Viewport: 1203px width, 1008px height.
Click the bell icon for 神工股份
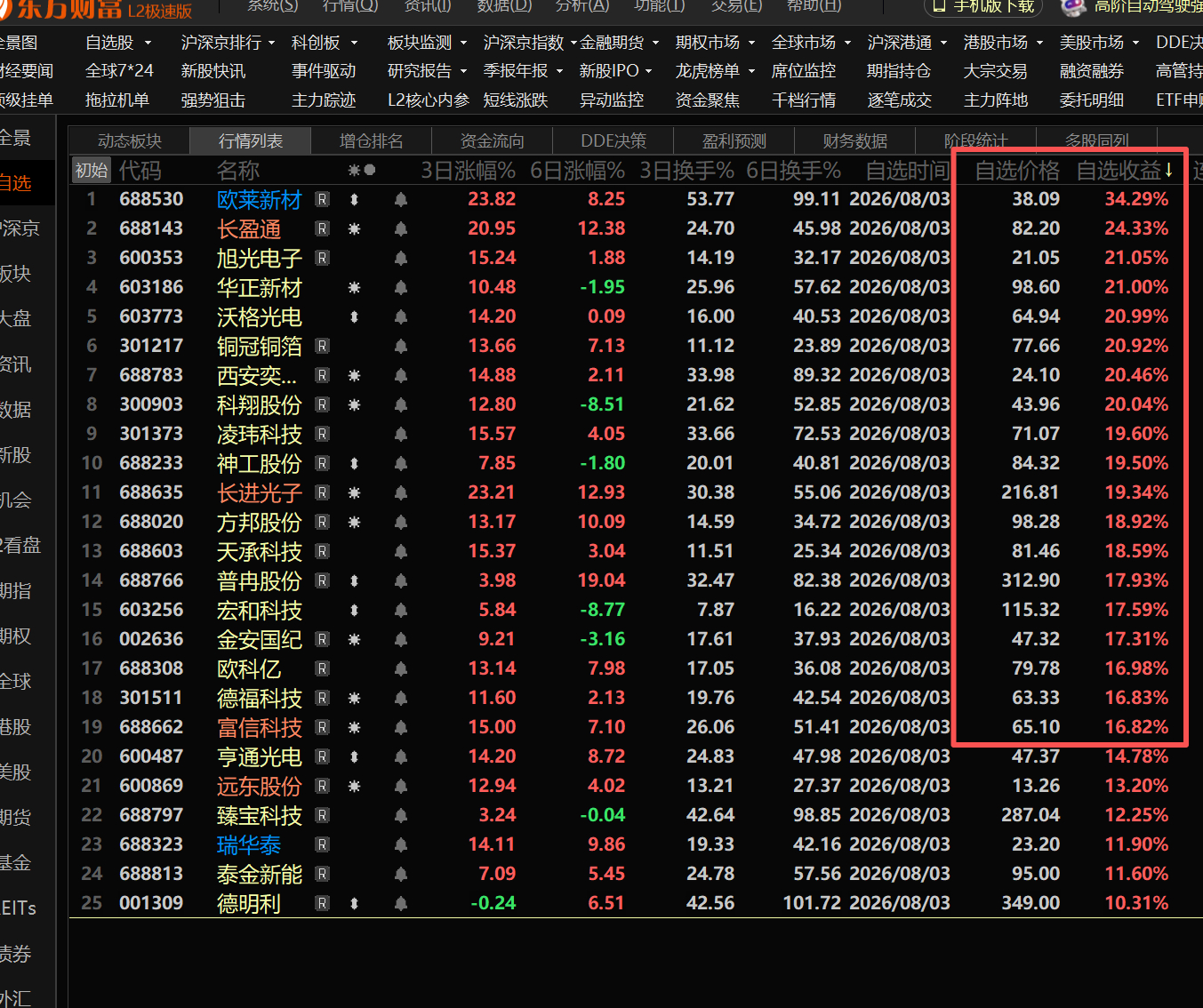click(x=401, y=464)
